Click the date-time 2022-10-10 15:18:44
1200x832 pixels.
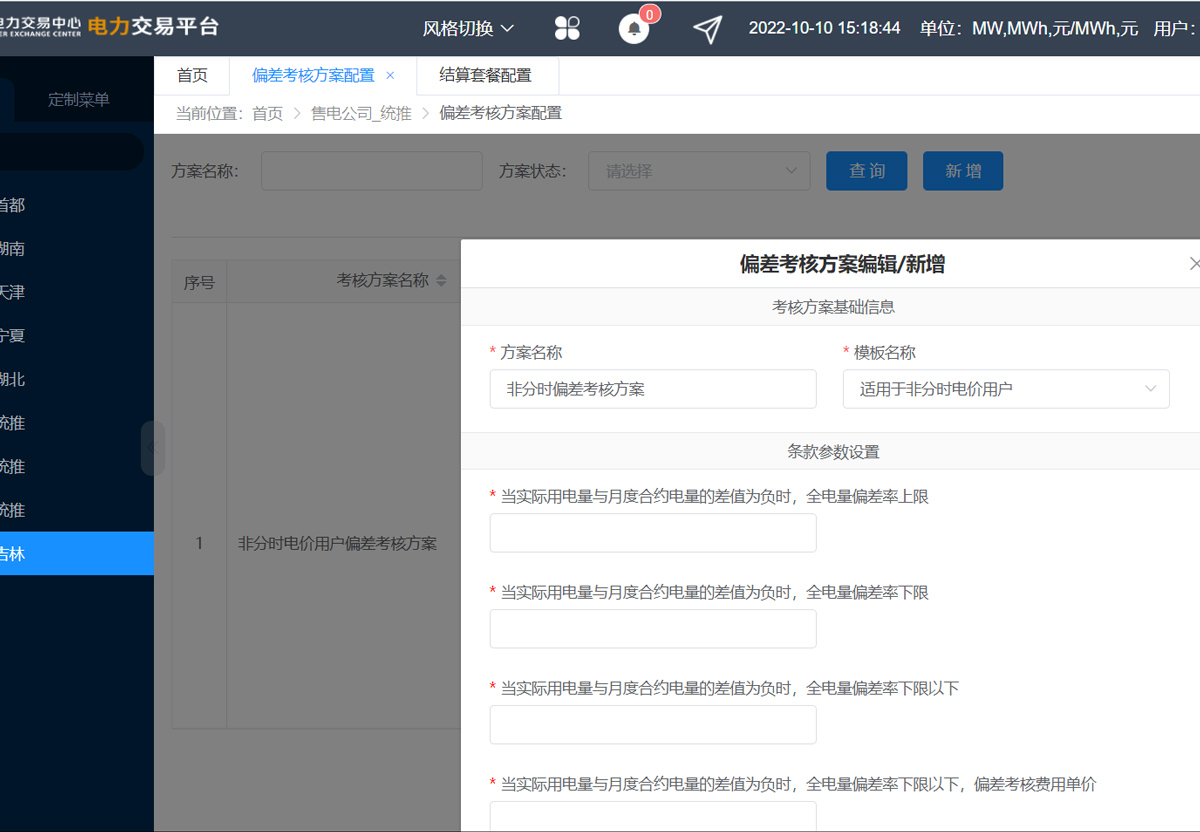click(825, 28)
